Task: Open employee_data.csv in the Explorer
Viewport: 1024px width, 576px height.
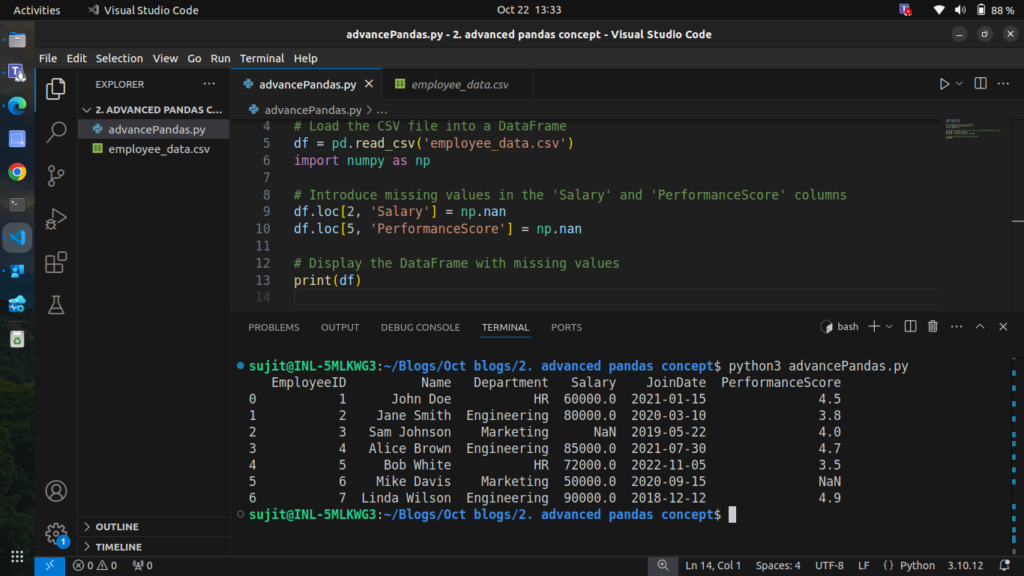Action: click(x=159, y=149)
